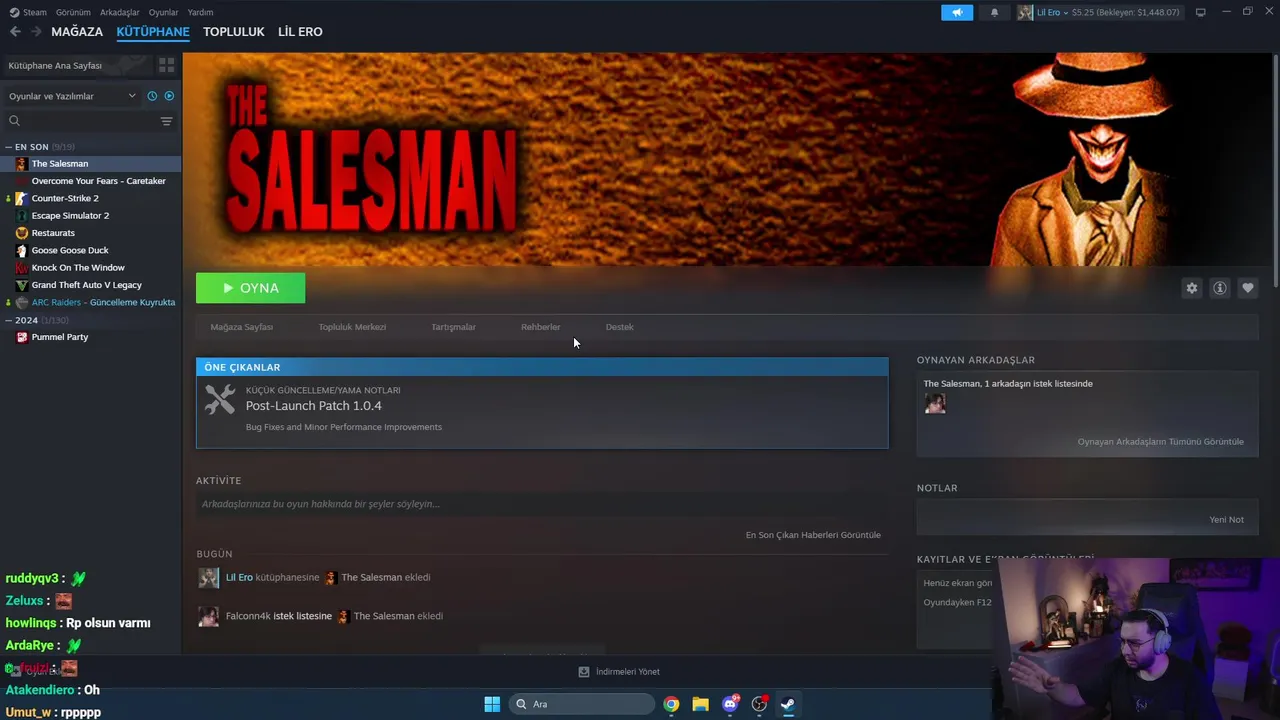Open the notifications bell
1280x720 pixels.
[994, 12]
